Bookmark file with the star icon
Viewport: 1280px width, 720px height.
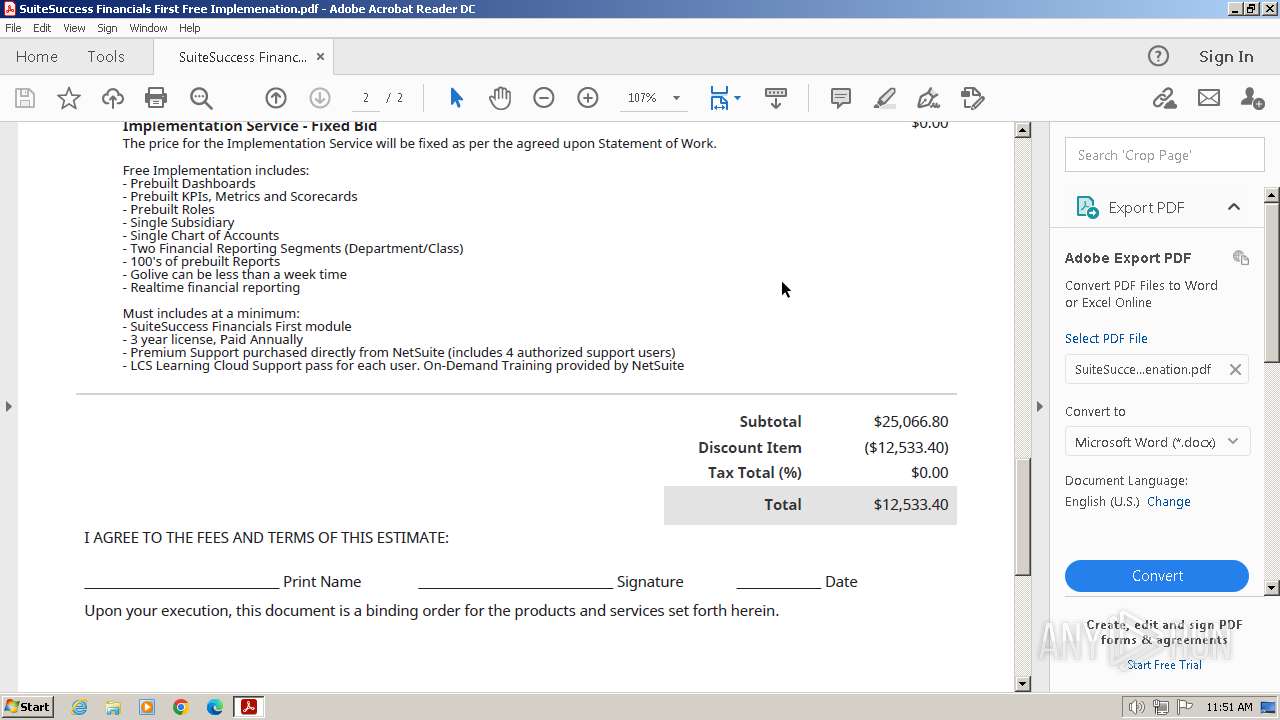[69, 98]
